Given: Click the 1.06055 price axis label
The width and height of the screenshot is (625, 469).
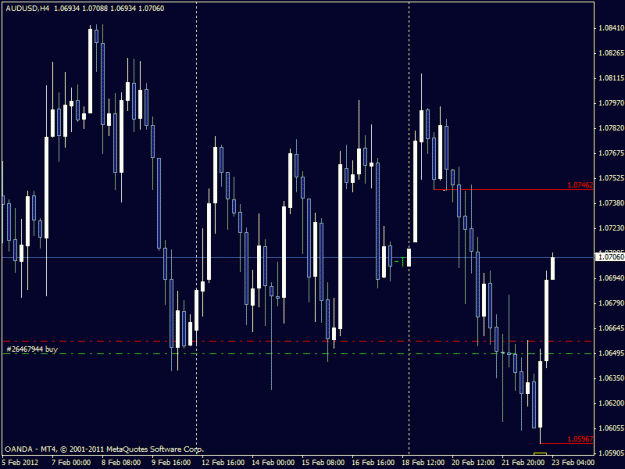Looking at the screenshot, I should pos(611,428).
